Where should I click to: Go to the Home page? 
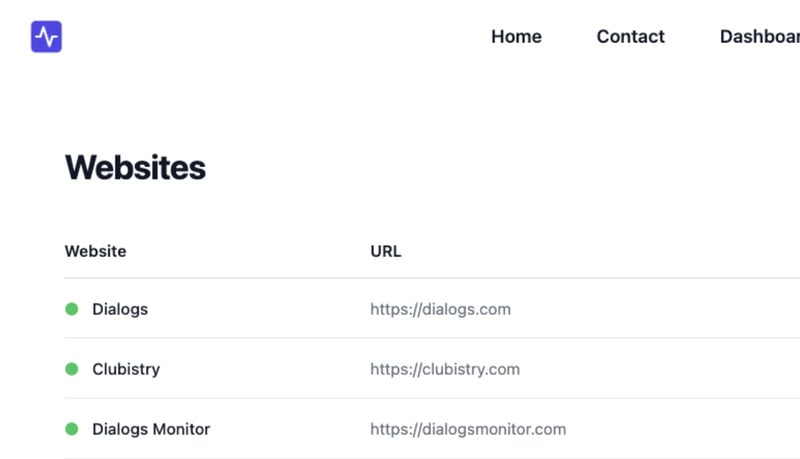(x=516, y=37)
